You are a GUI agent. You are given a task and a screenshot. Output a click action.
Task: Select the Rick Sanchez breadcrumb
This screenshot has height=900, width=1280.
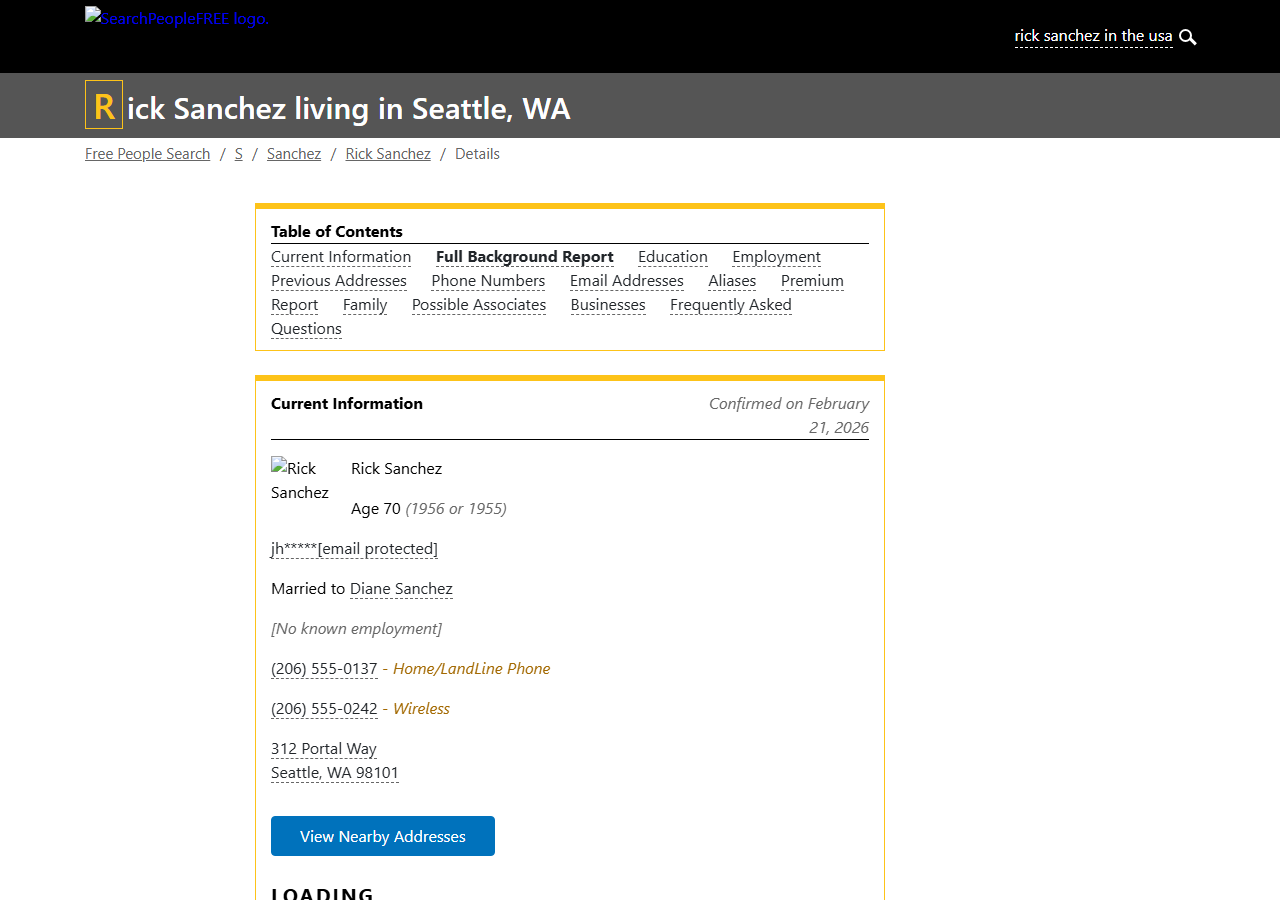388,153
